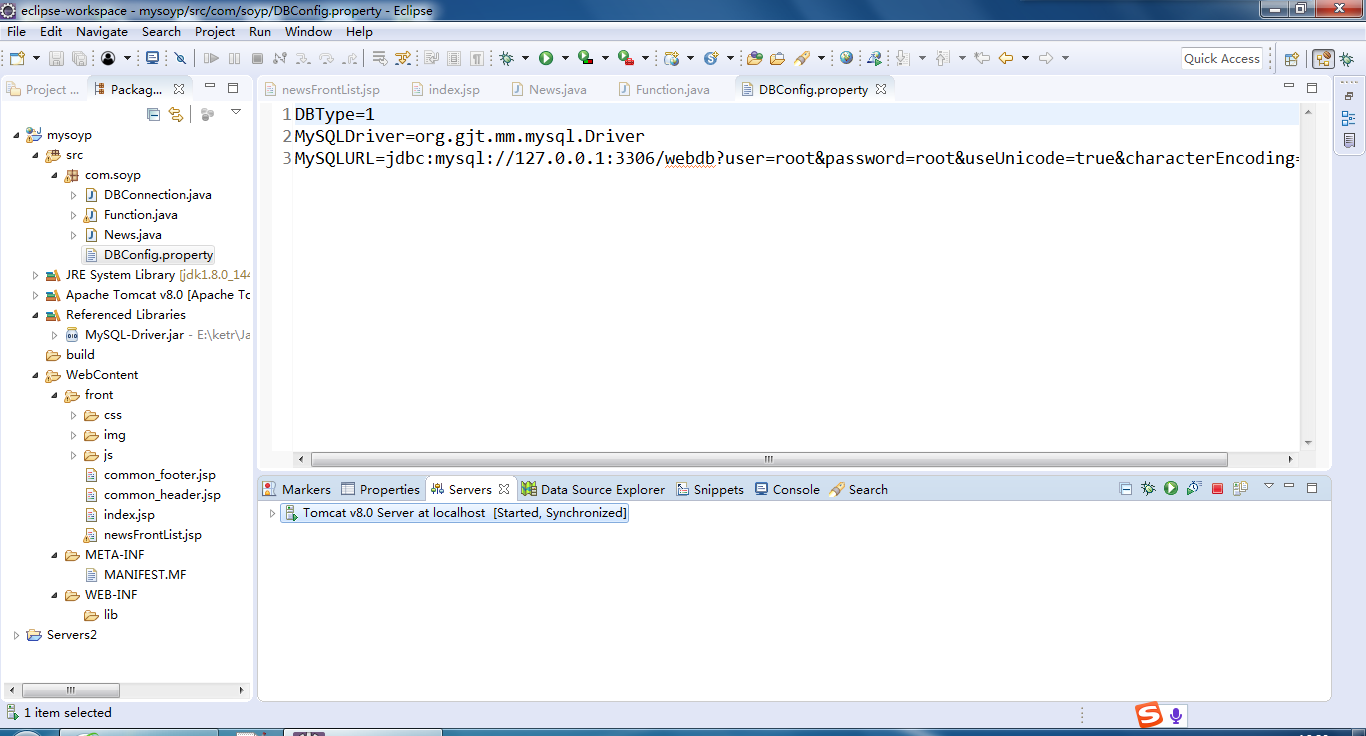
Task: Maximize the editor area
Action: pos(1312,89)
